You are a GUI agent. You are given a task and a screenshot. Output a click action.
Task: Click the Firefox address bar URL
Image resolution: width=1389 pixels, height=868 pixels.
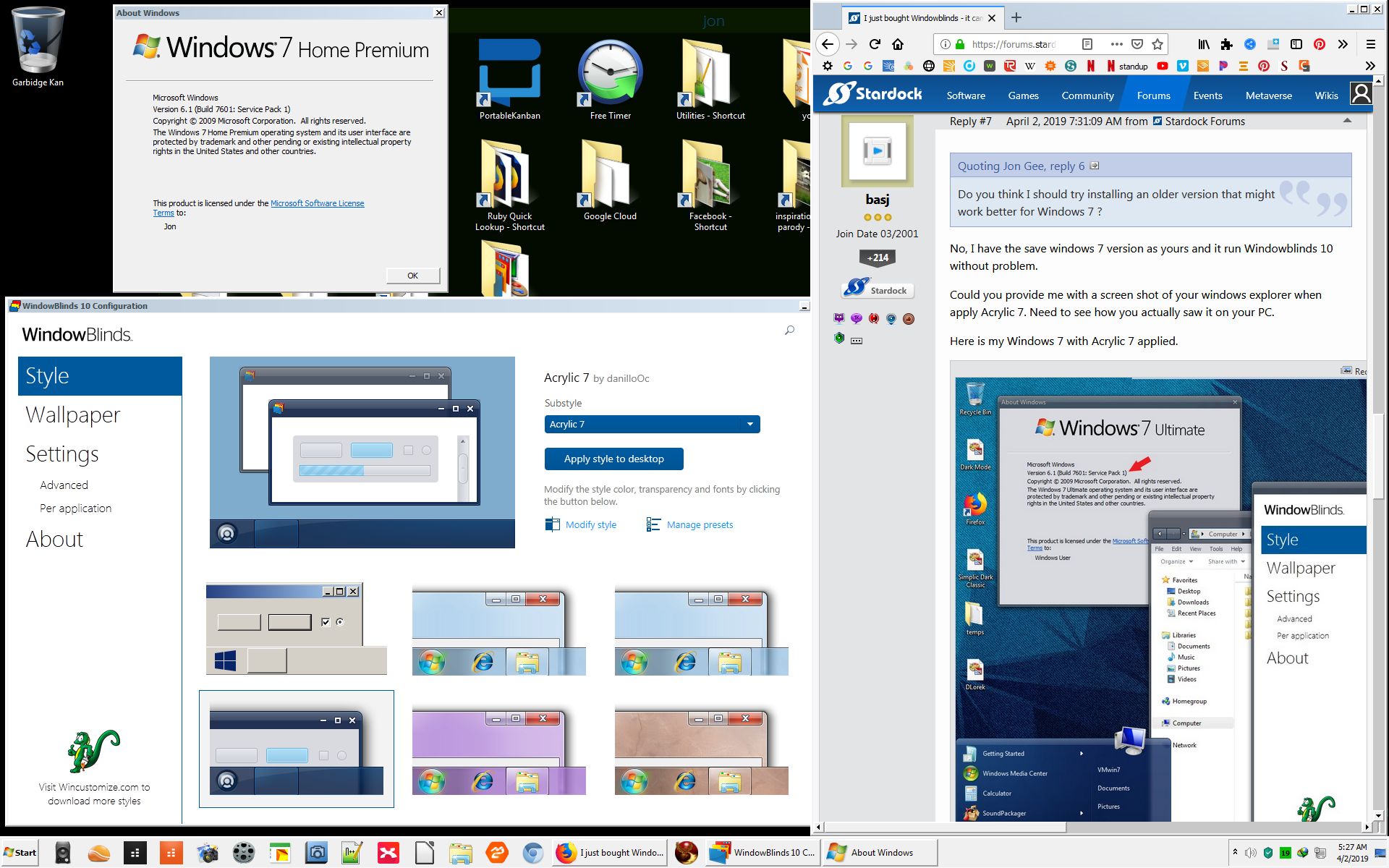(x=1013, y=44)
